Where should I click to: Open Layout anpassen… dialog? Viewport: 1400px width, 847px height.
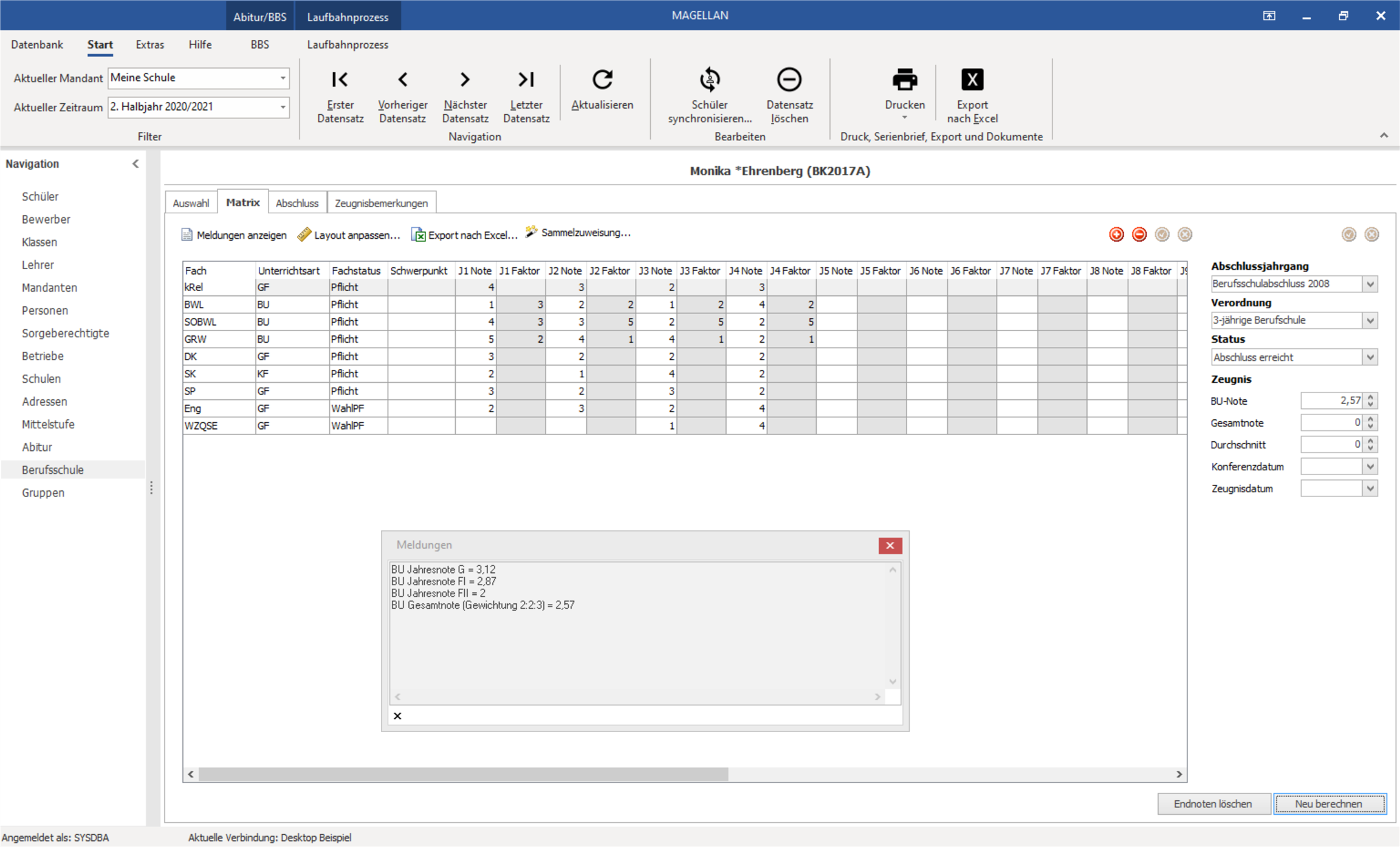[x=349, y=235]
